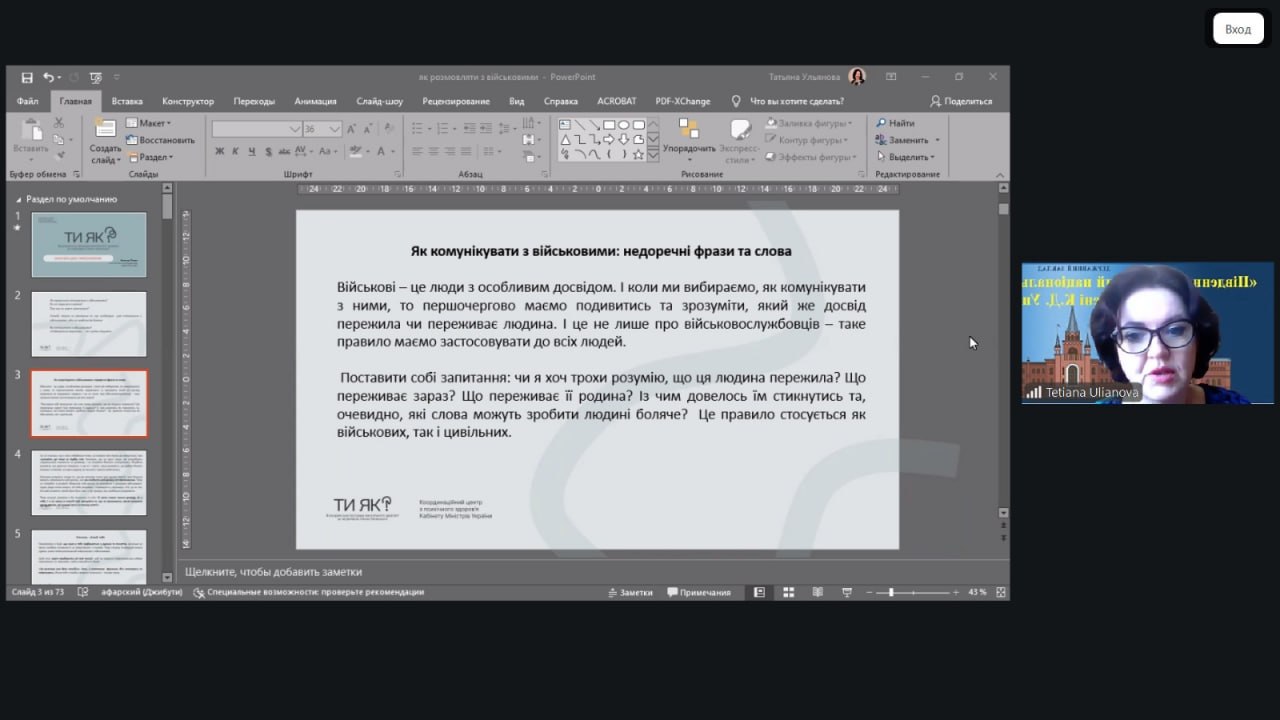Screen dimensions: 1280x720
Task: Click the Поделиться share button
Action: pyautogui.click(x=961, y=101)
